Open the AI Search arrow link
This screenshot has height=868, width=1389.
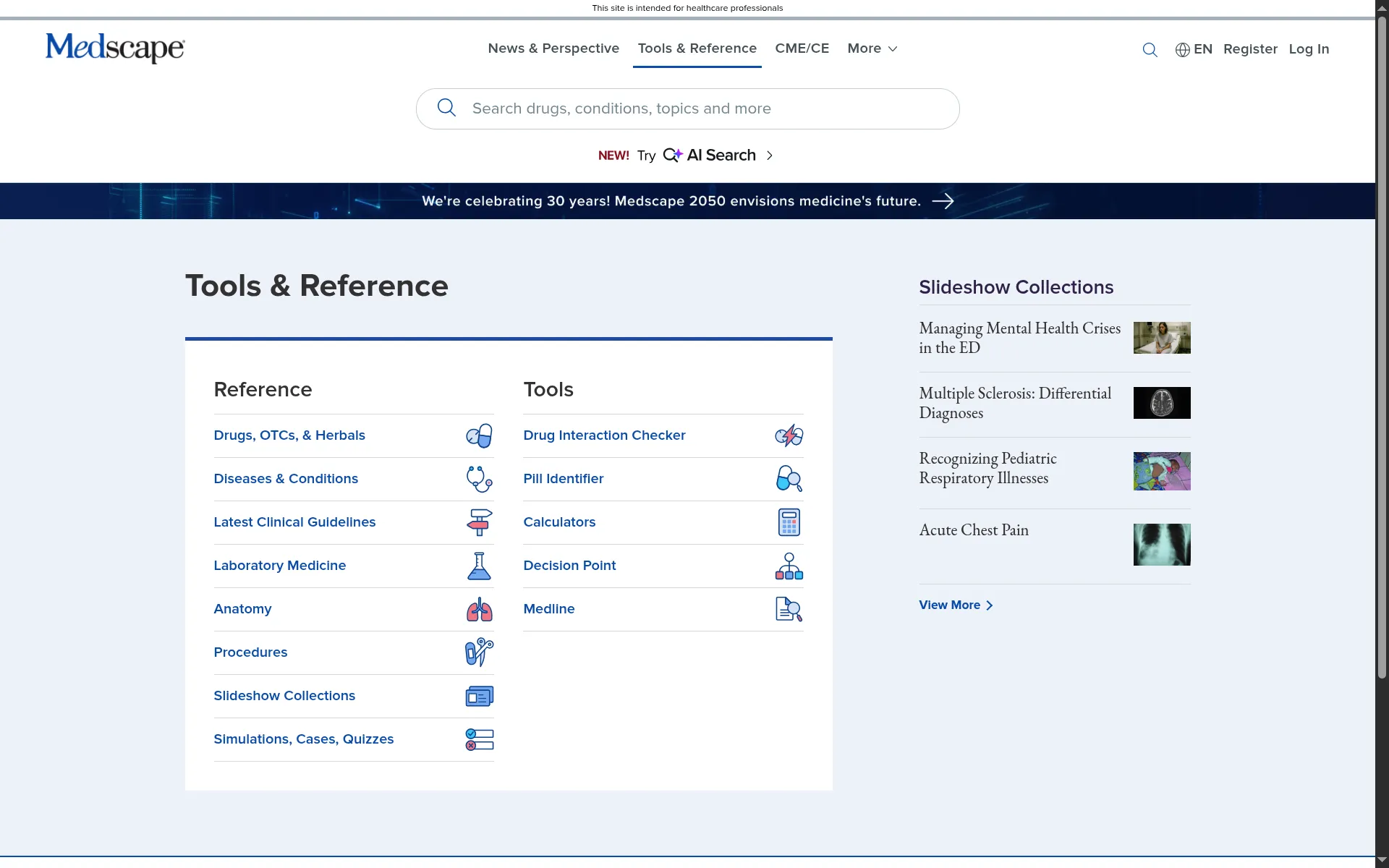point(770,155)
